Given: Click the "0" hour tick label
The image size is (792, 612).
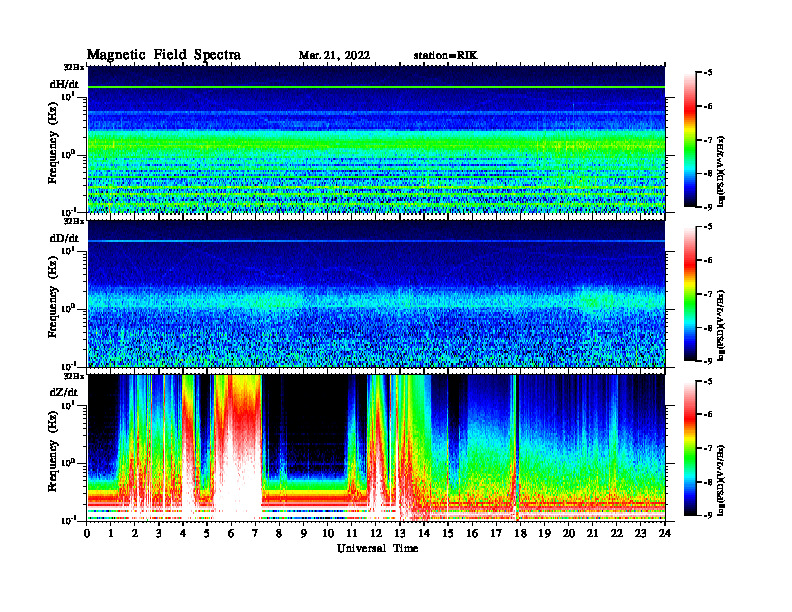Looking at the screenshot, I should [x=87, y=533].
